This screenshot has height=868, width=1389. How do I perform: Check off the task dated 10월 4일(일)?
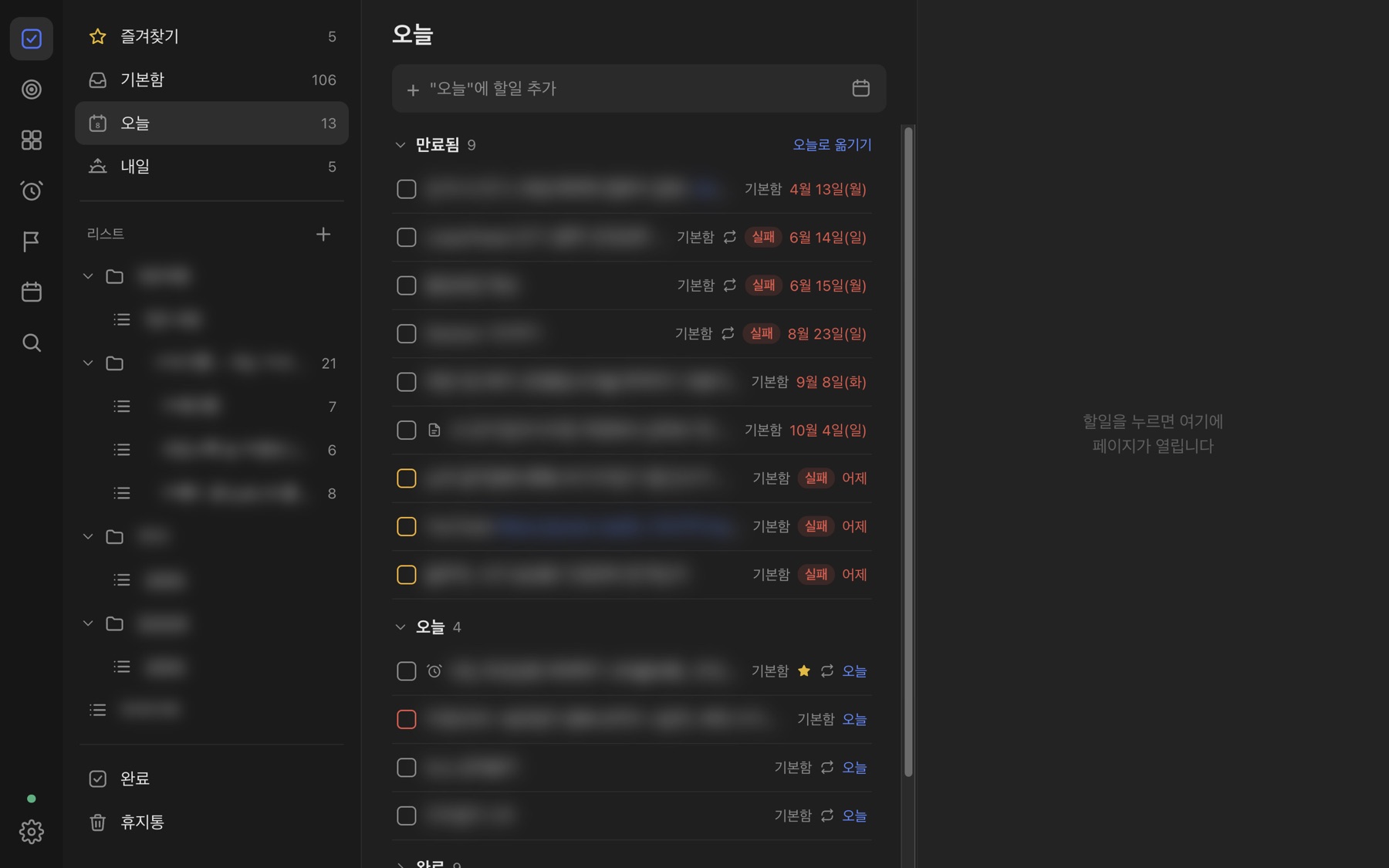407,430
